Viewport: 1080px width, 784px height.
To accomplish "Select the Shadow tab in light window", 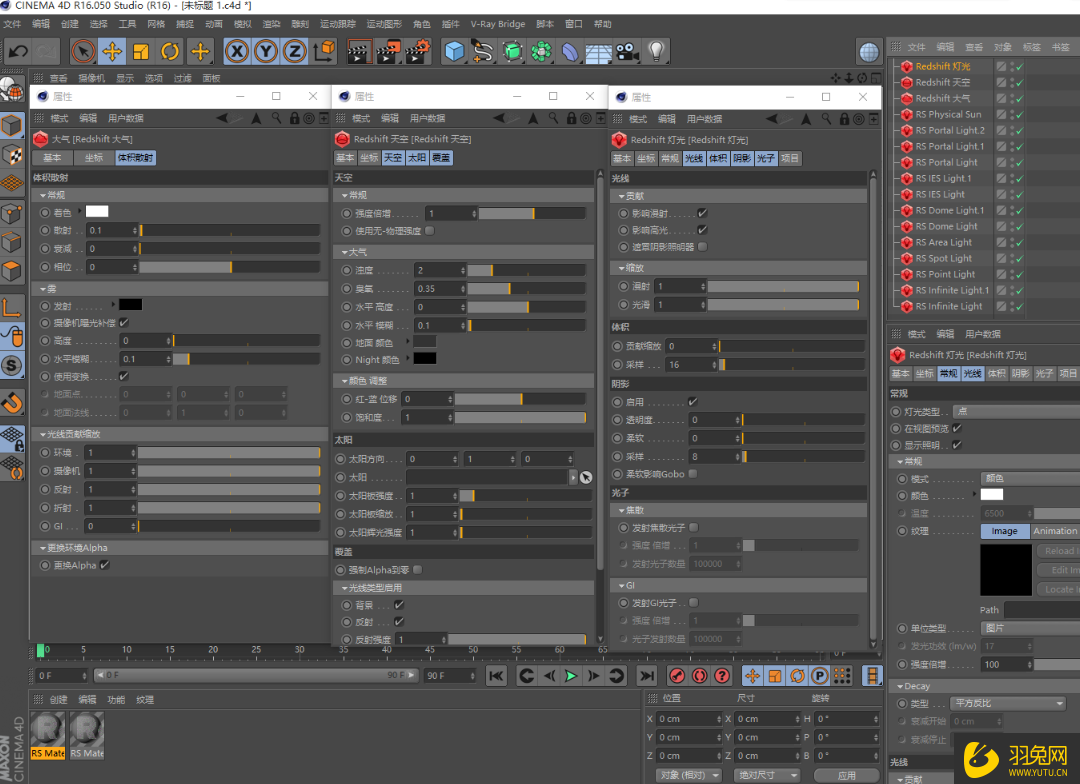I will 742,158.
